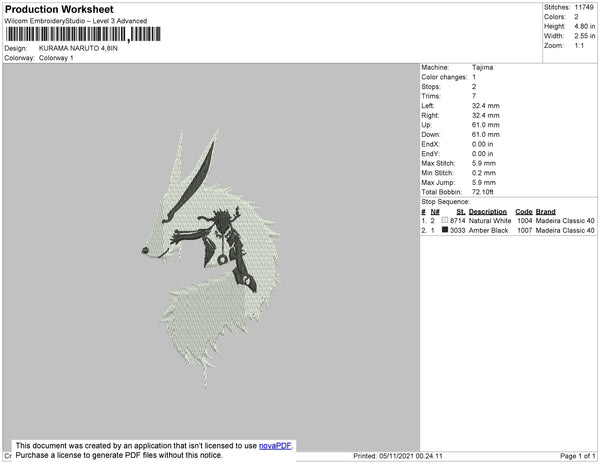This screenshot has height=464, width=600.
Task: Select stitch count 8714 in stop sequence
Action: (458, 221)
